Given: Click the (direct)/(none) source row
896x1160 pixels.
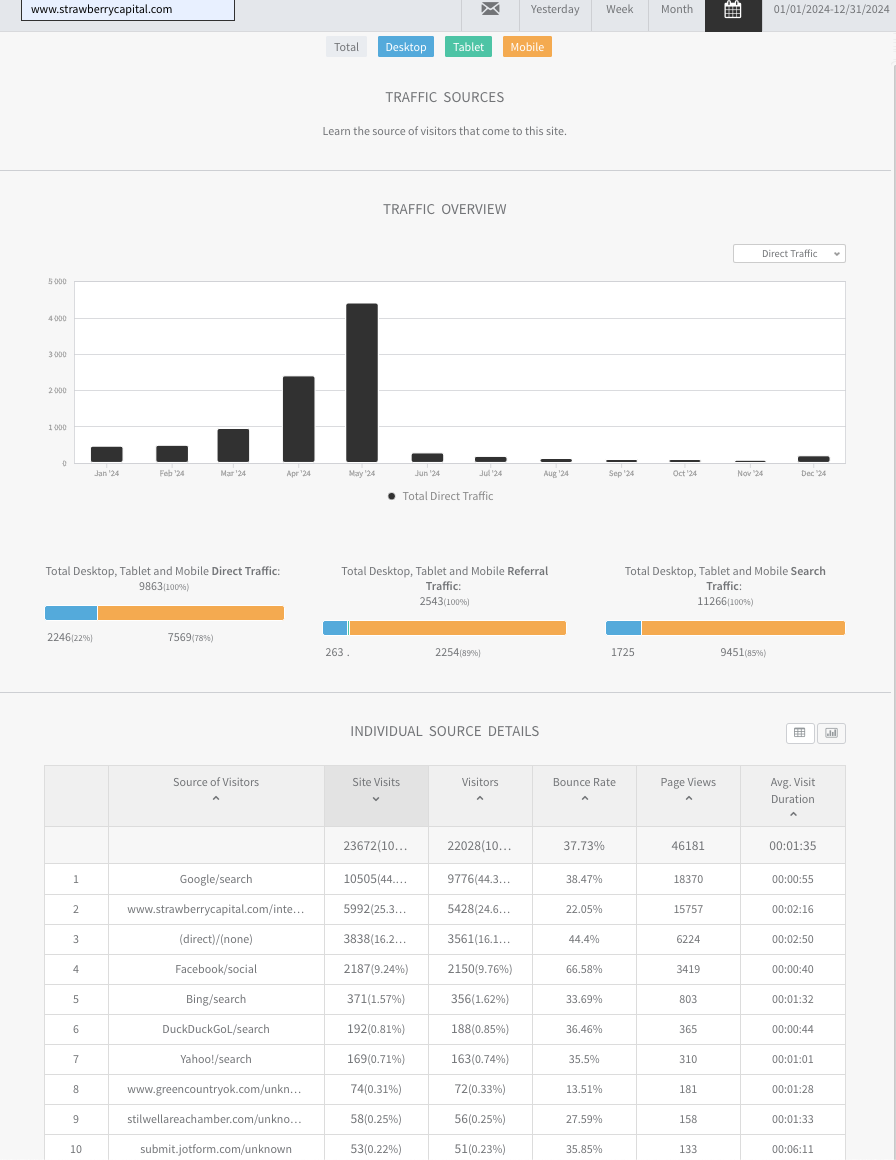Looking at the screenshot, I should pos(445,940).
